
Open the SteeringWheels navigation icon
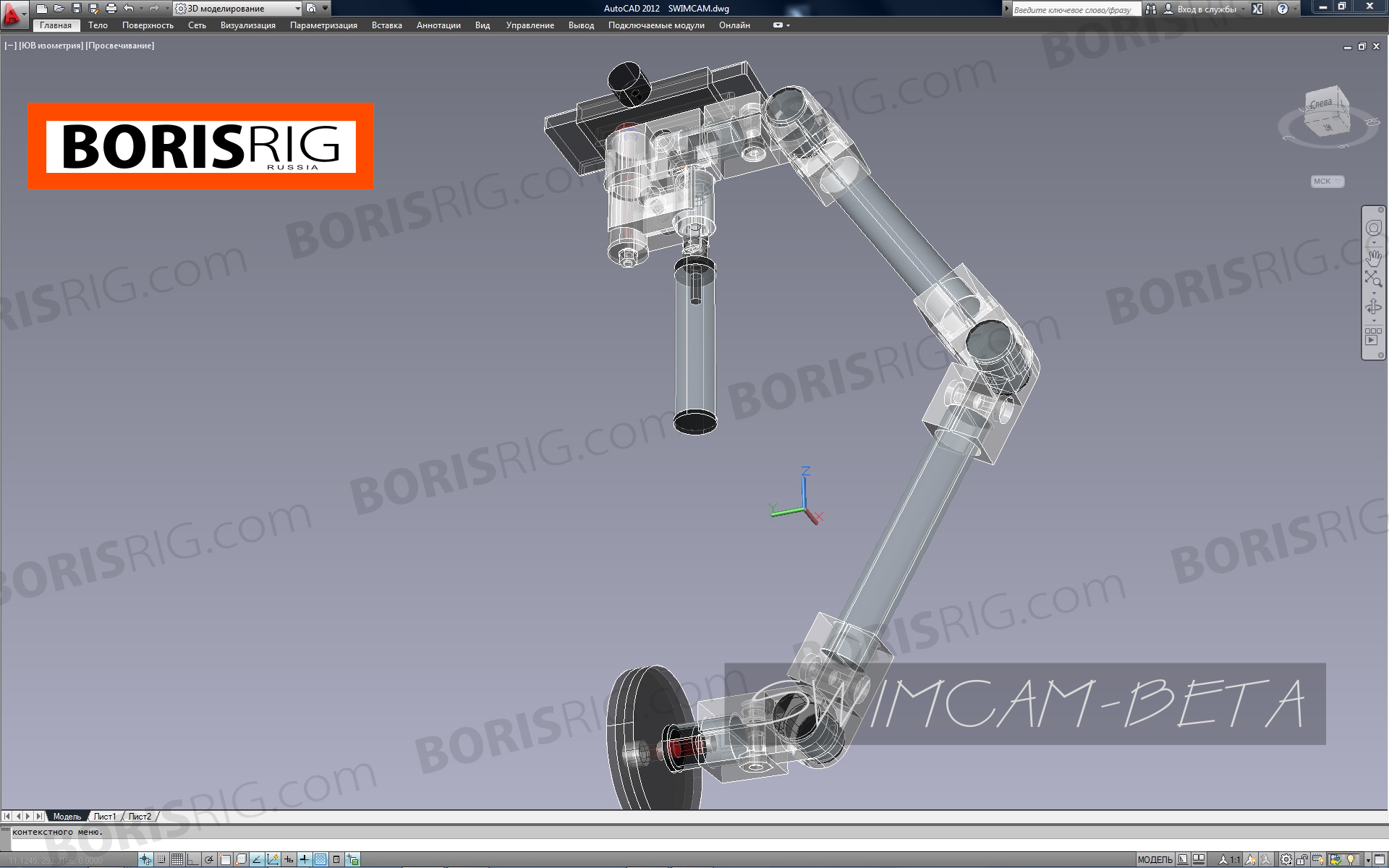click(1373, 229)
